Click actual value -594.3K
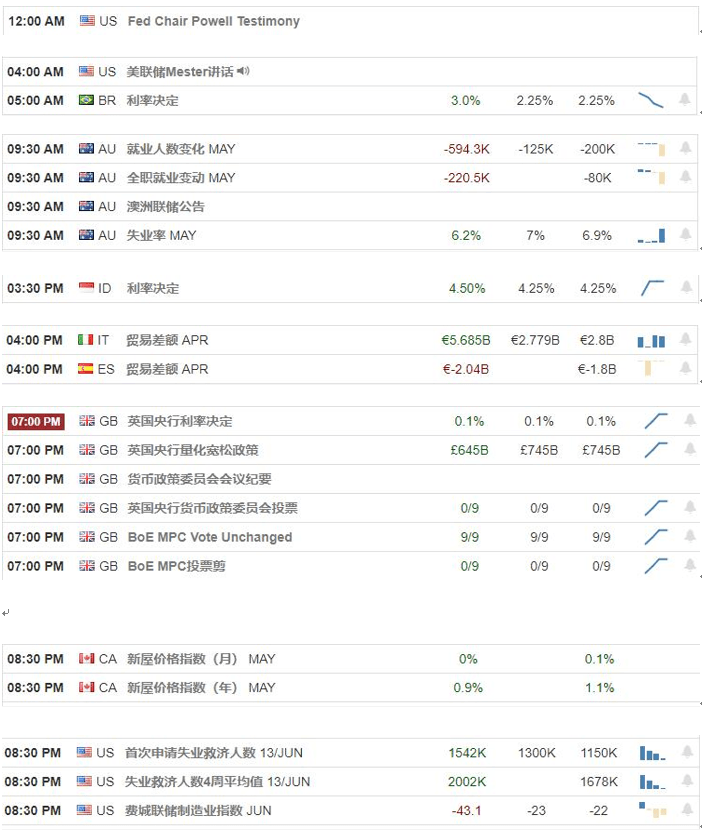Viewport: 702px width, 830px height. [466, 149]
